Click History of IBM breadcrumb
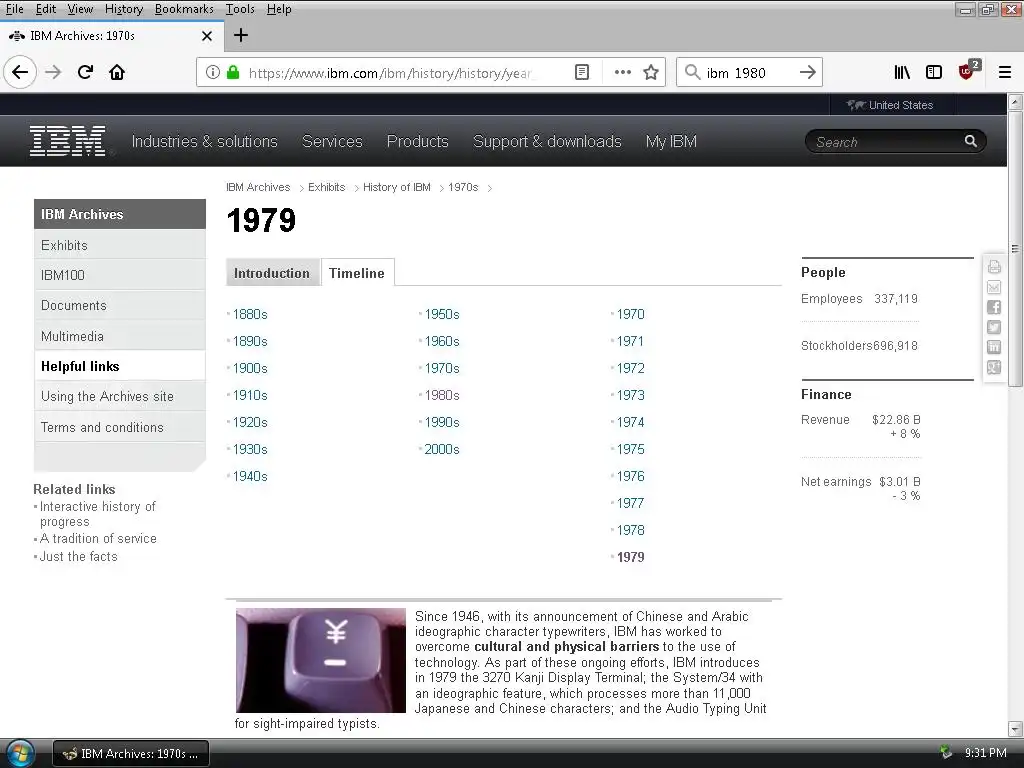This screenshot has width=1024, height=768. (396, 187)
